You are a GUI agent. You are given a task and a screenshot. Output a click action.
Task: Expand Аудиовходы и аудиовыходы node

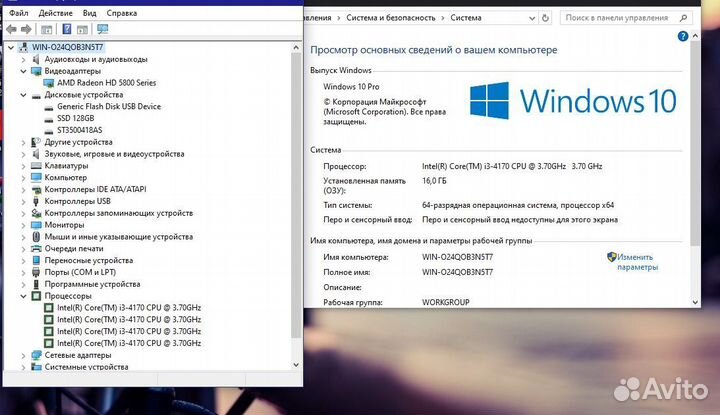[23, 59]
